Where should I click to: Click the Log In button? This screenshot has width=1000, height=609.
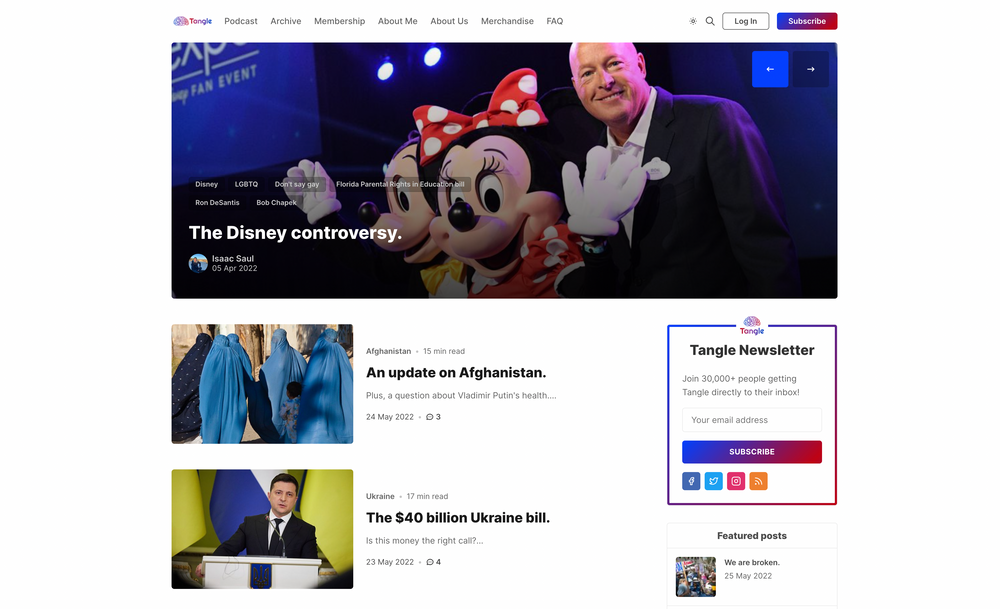point(746,20)
